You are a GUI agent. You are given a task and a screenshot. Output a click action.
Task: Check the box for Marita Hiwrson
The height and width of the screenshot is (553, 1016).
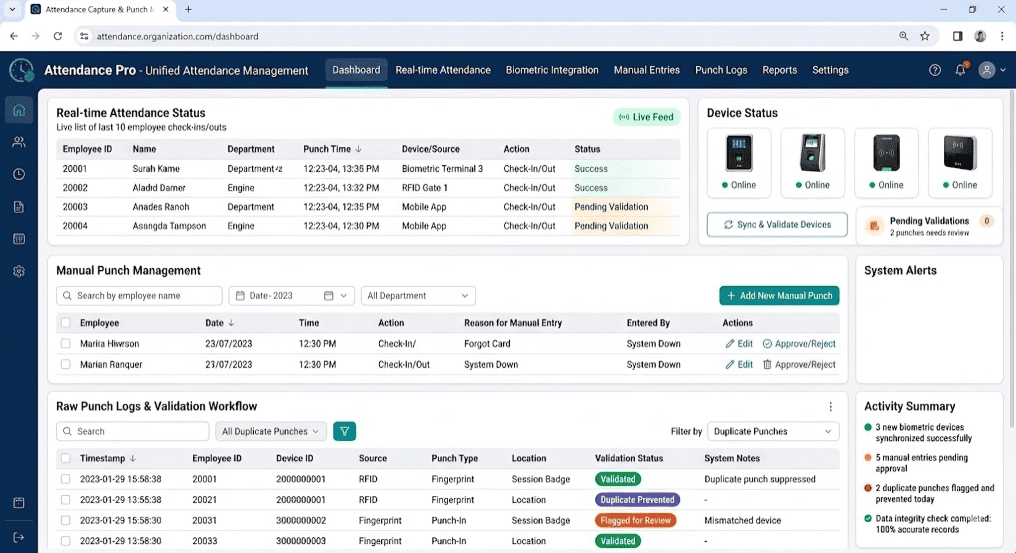[65, 344]
